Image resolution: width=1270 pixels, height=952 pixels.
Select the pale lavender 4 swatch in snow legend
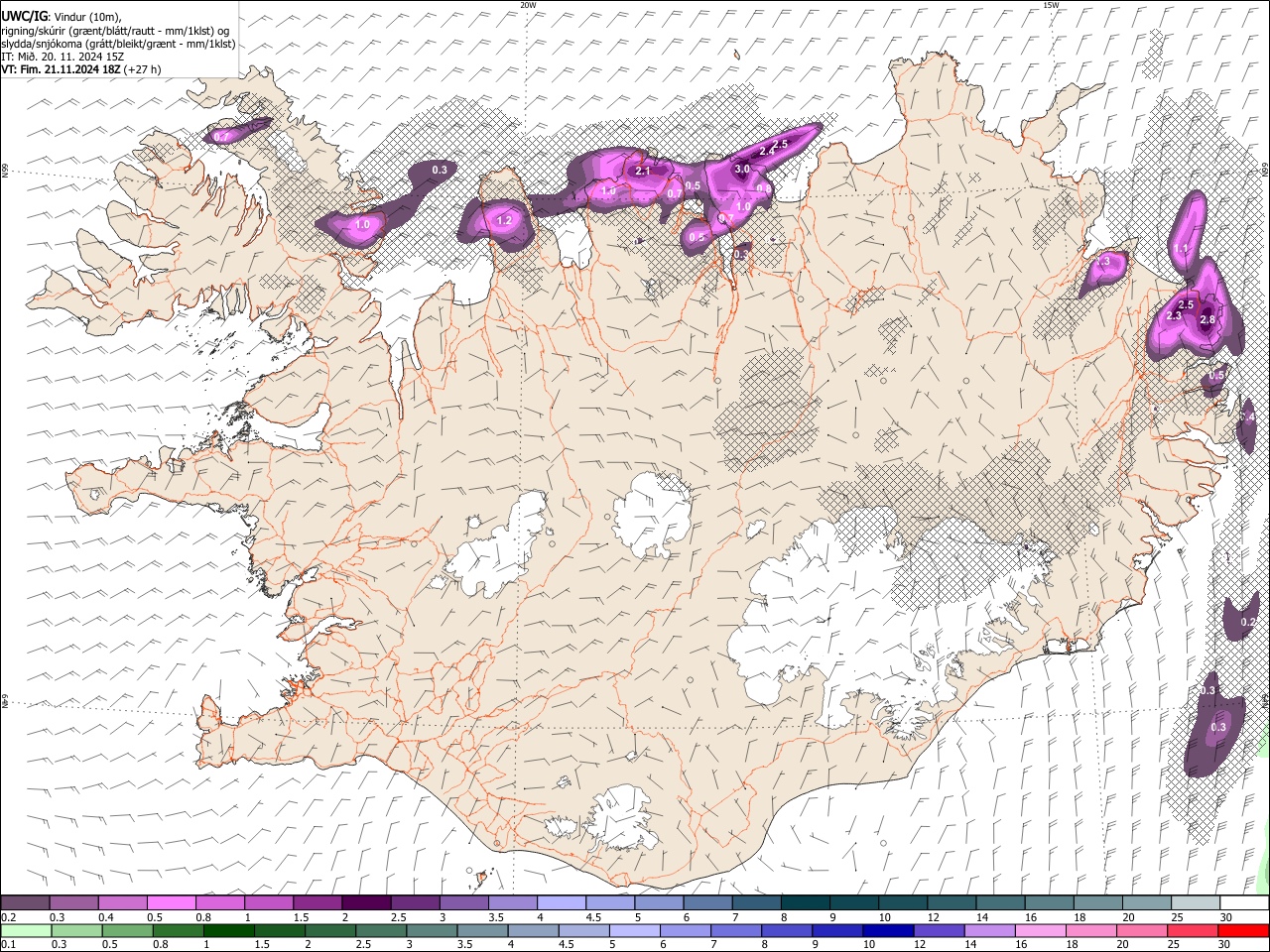[x=562, y=903]
